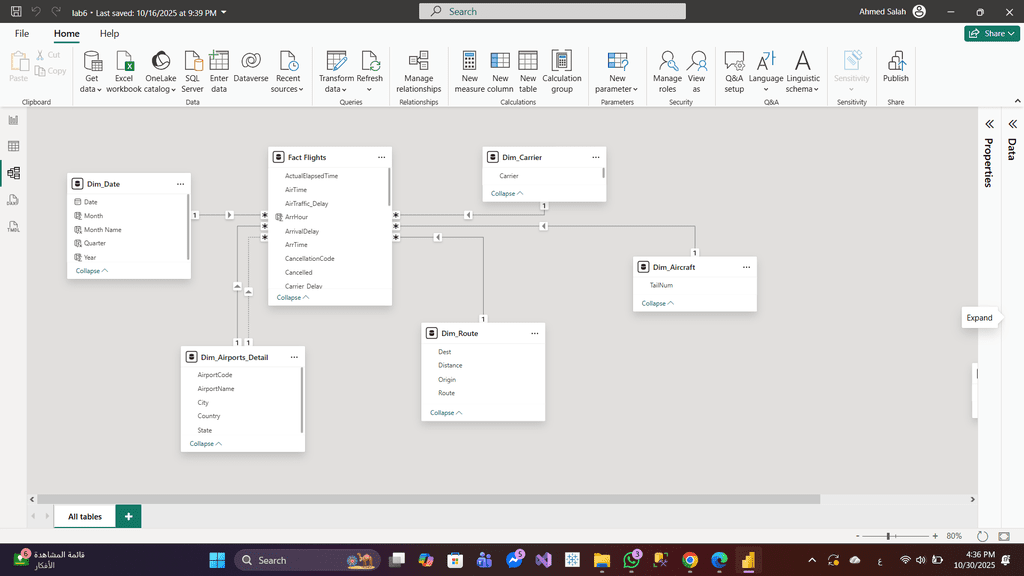Viewport: 1024px width, 576px height.
Task: Select the All tables tab
Action: pos(85,517)
